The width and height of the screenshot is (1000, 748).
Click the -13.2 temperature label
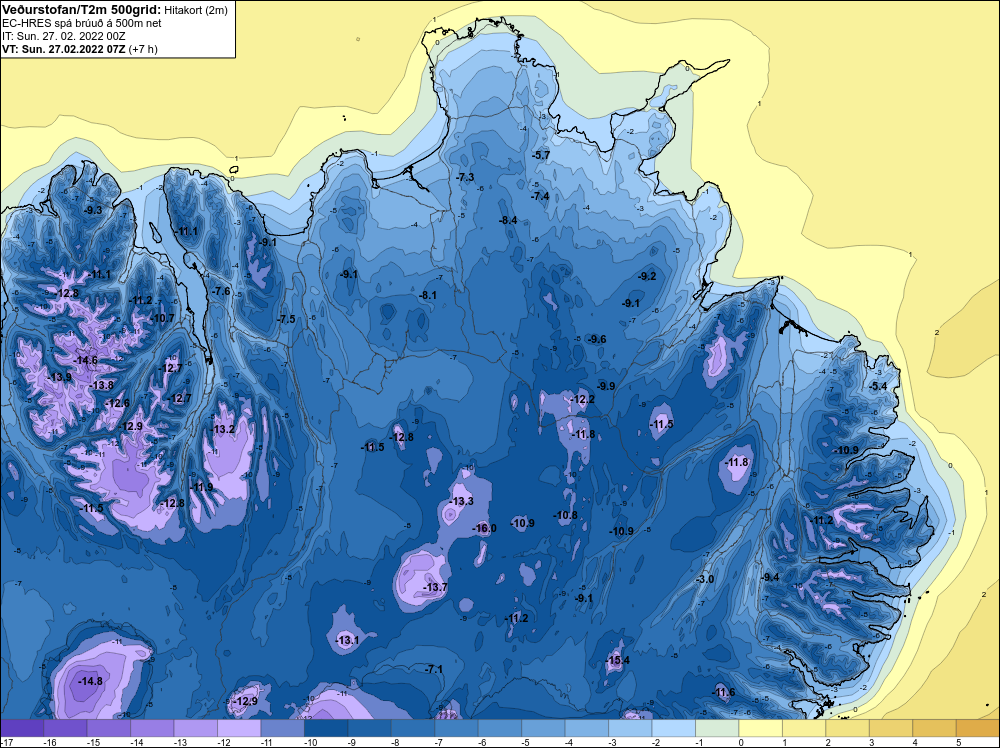point(223,429)
